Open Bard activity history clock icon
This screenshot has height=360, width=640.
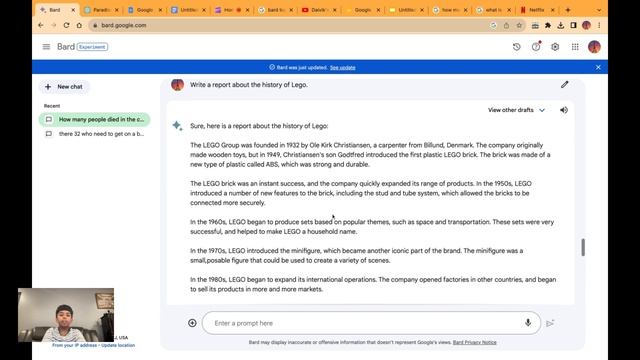(x=517, y=47)
